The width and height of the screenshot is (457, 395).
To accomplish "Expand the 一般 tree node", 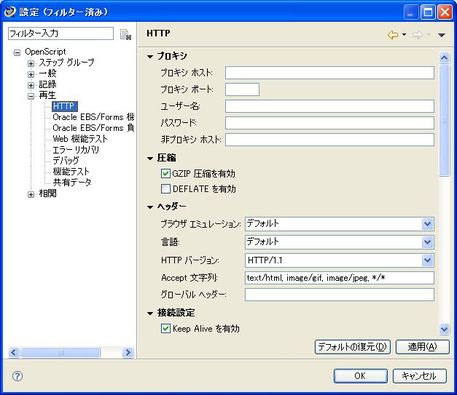I will [x=31, y=74].
